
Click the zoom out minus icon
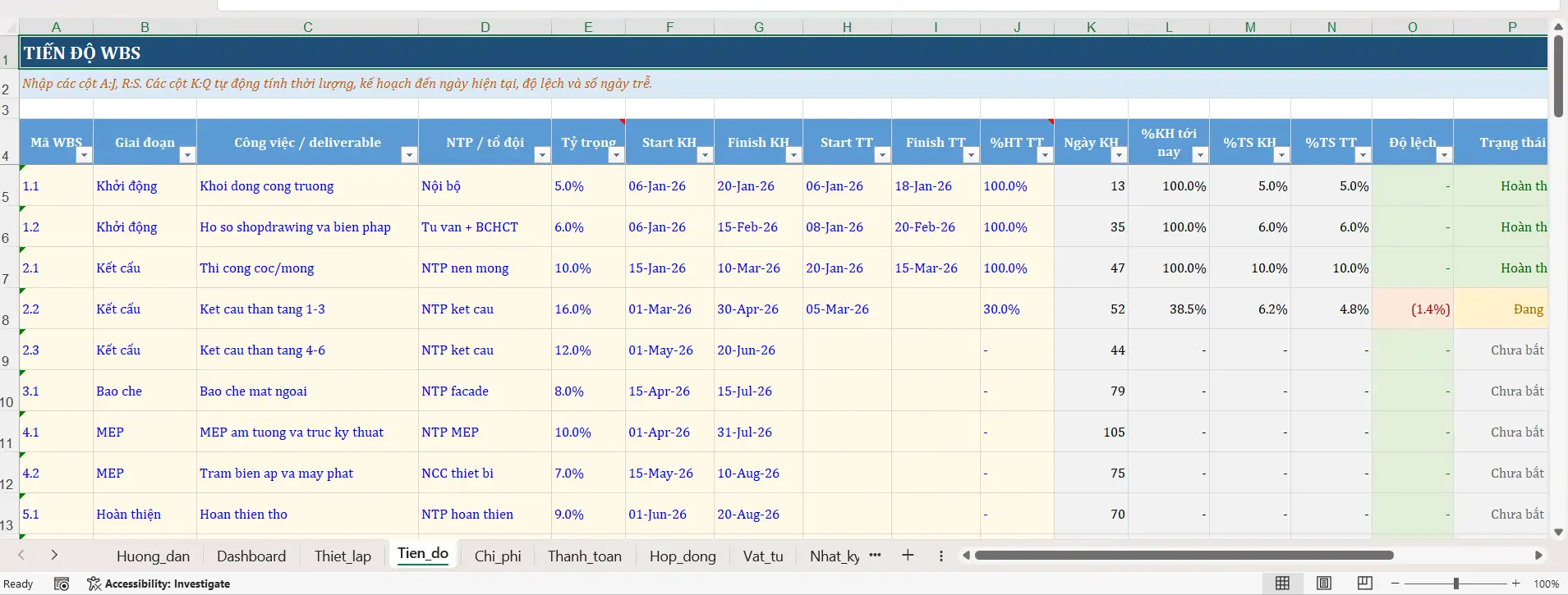1395,584
